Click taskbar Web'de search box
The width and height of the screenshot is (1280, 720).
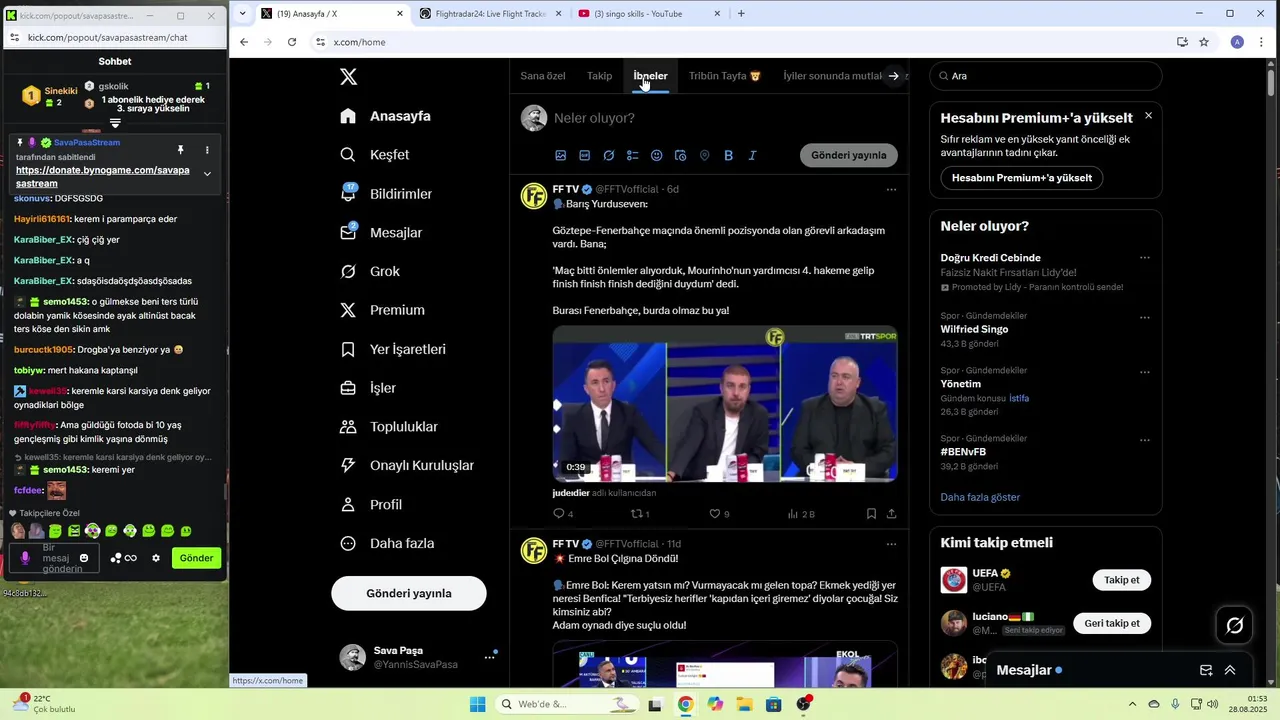point(568,704)
